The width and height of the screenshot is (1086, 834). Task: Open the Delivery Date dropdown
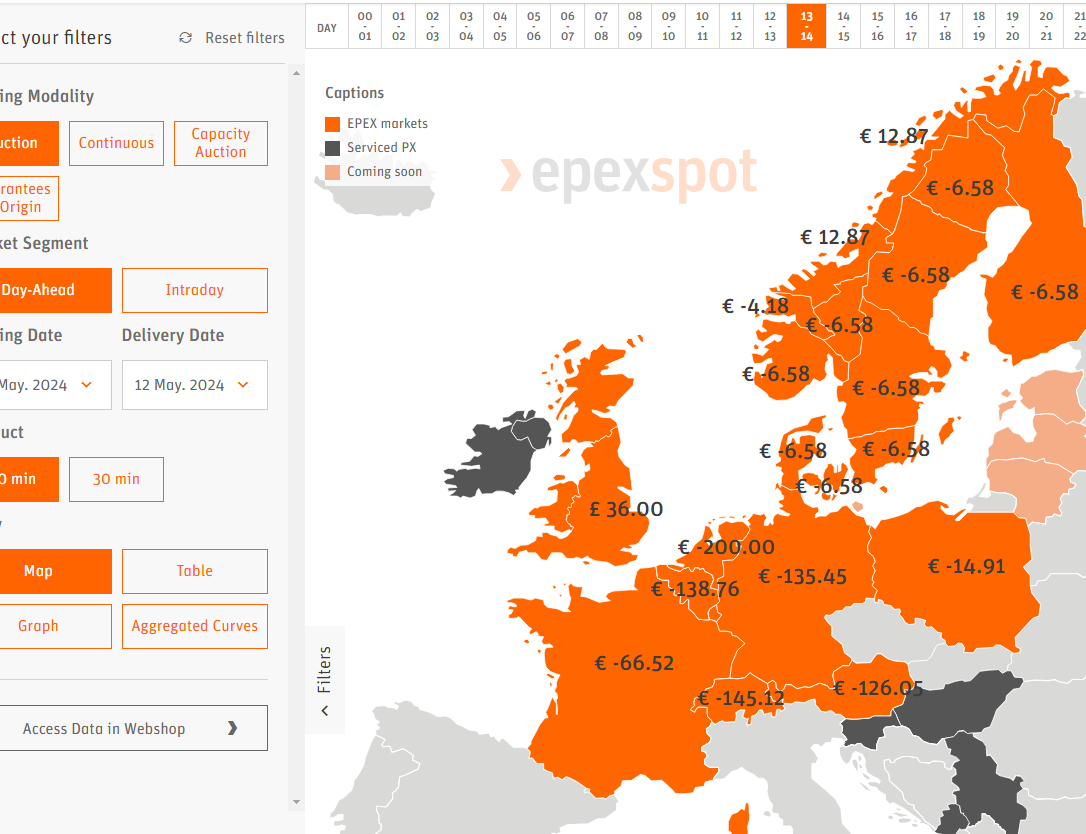194,385
